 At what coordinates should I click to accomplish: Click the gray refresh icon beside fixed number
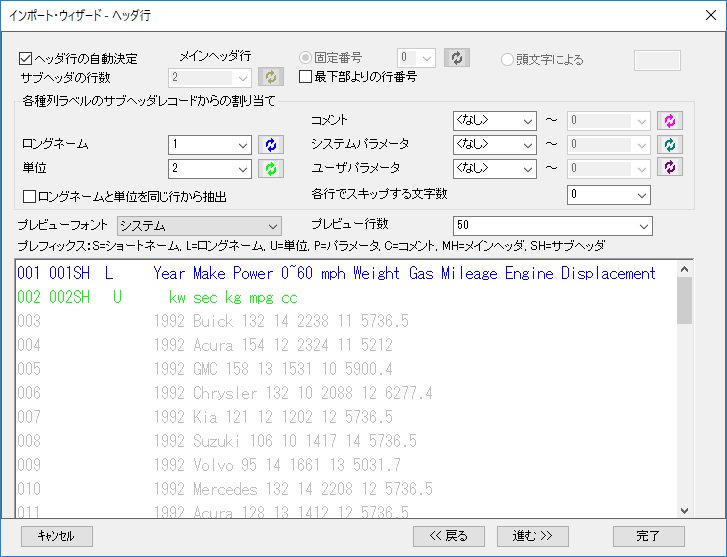(x=457, y=58)
